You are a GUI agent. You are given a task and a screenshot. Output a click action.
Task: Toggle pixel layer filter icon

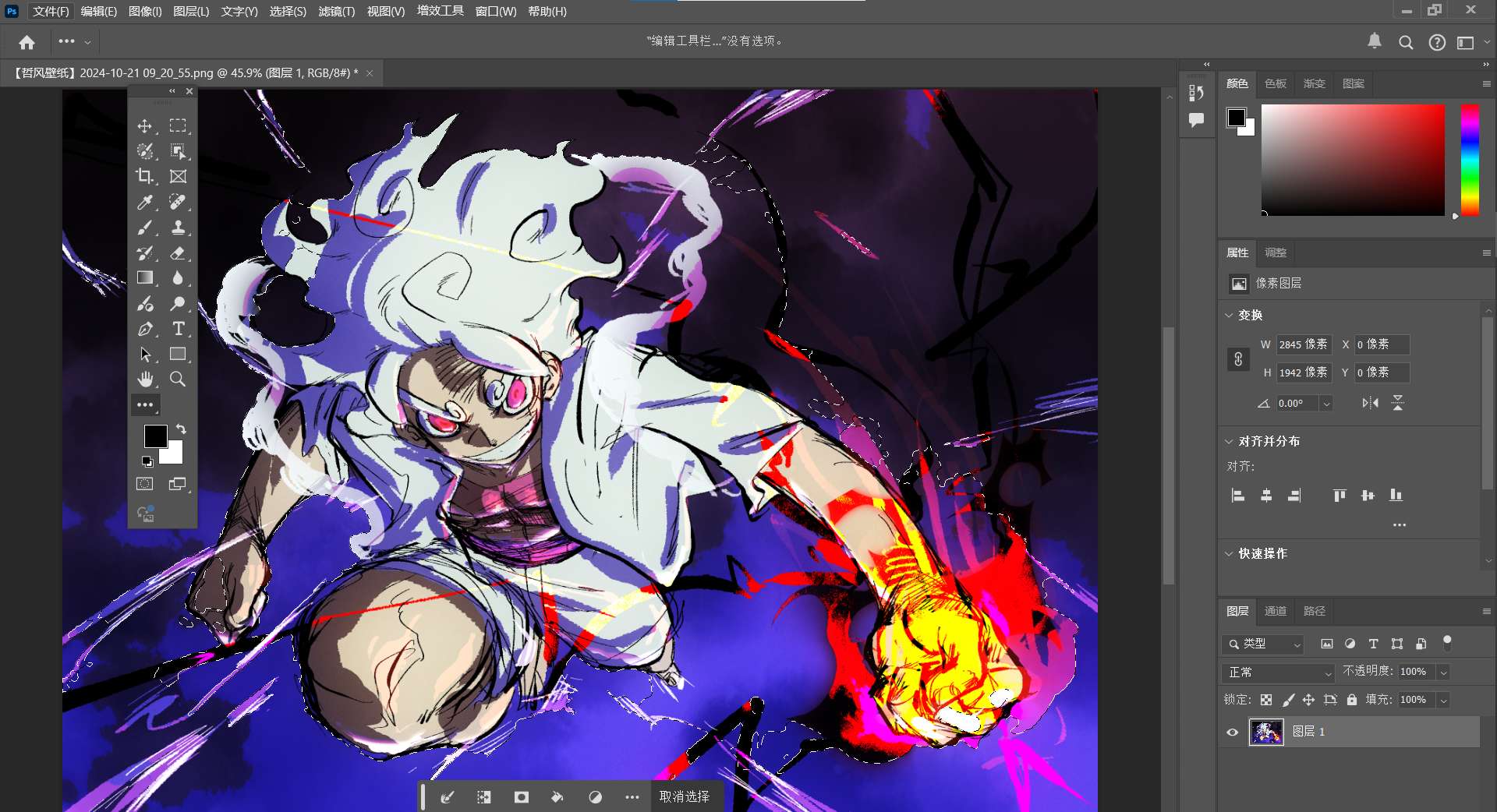pyautogui.click(x=1326, y=644)
